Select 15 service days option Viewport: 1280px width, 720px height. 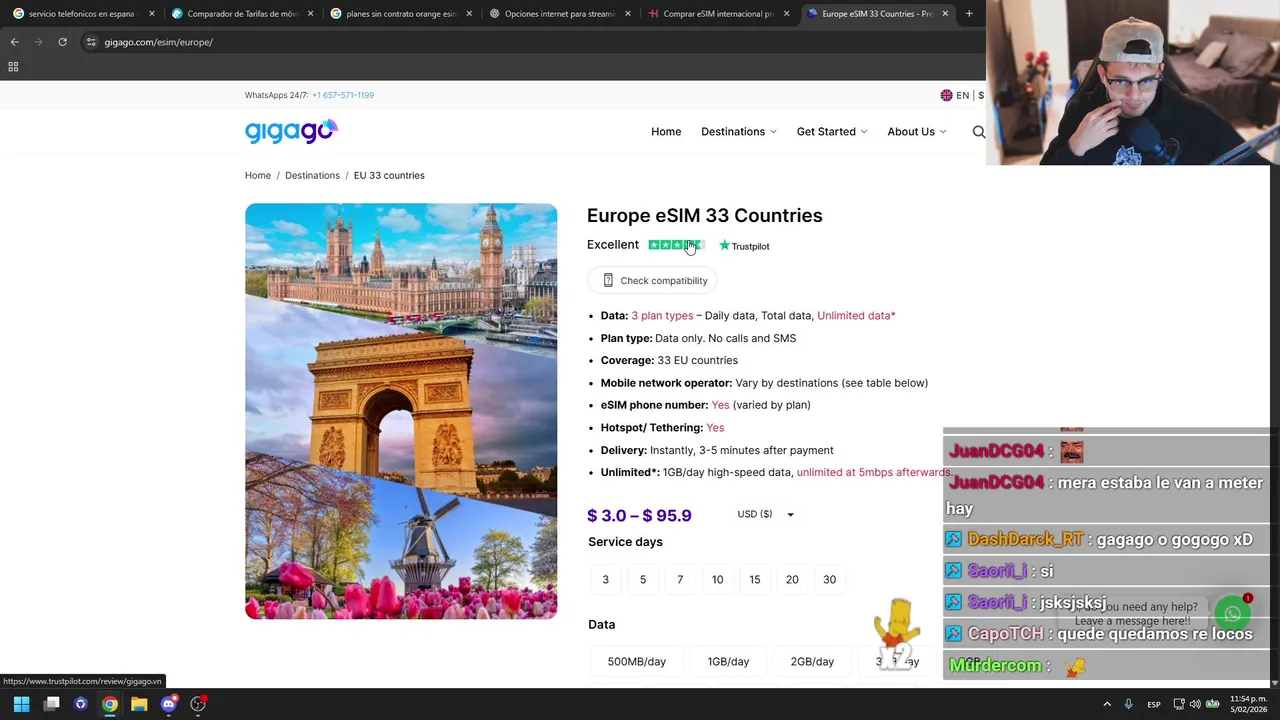755,580
